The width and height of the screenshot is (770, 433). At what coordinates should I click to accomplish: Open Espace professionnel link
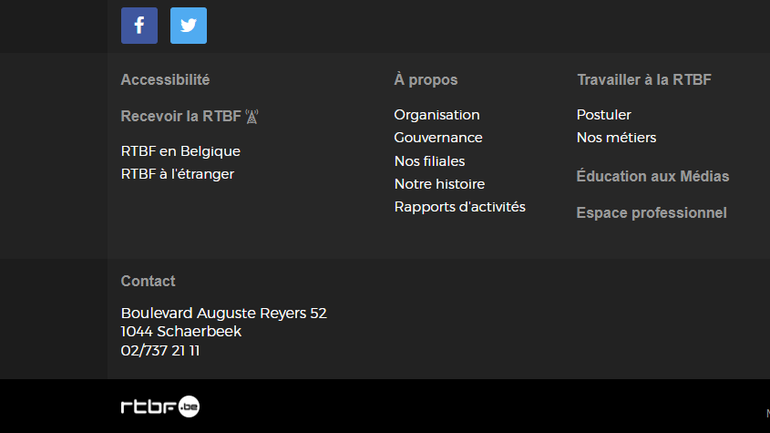651,213
